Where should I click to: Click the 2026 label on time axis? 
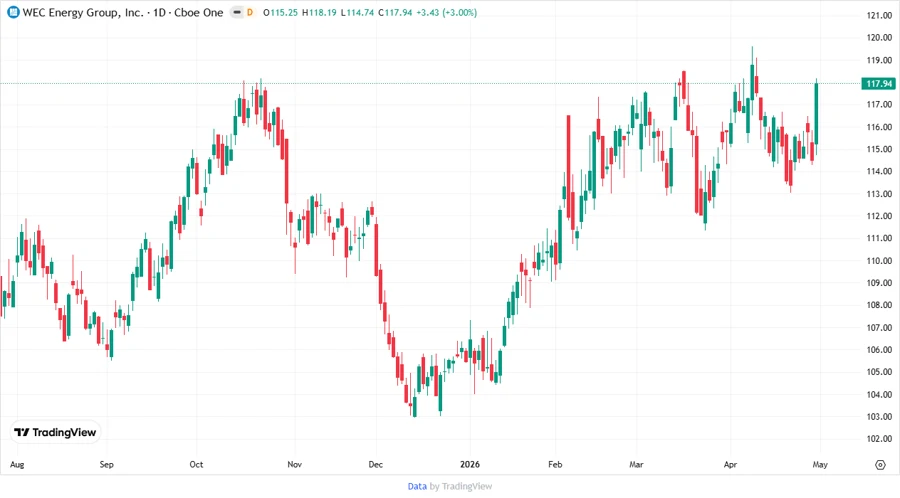(470, 465)
